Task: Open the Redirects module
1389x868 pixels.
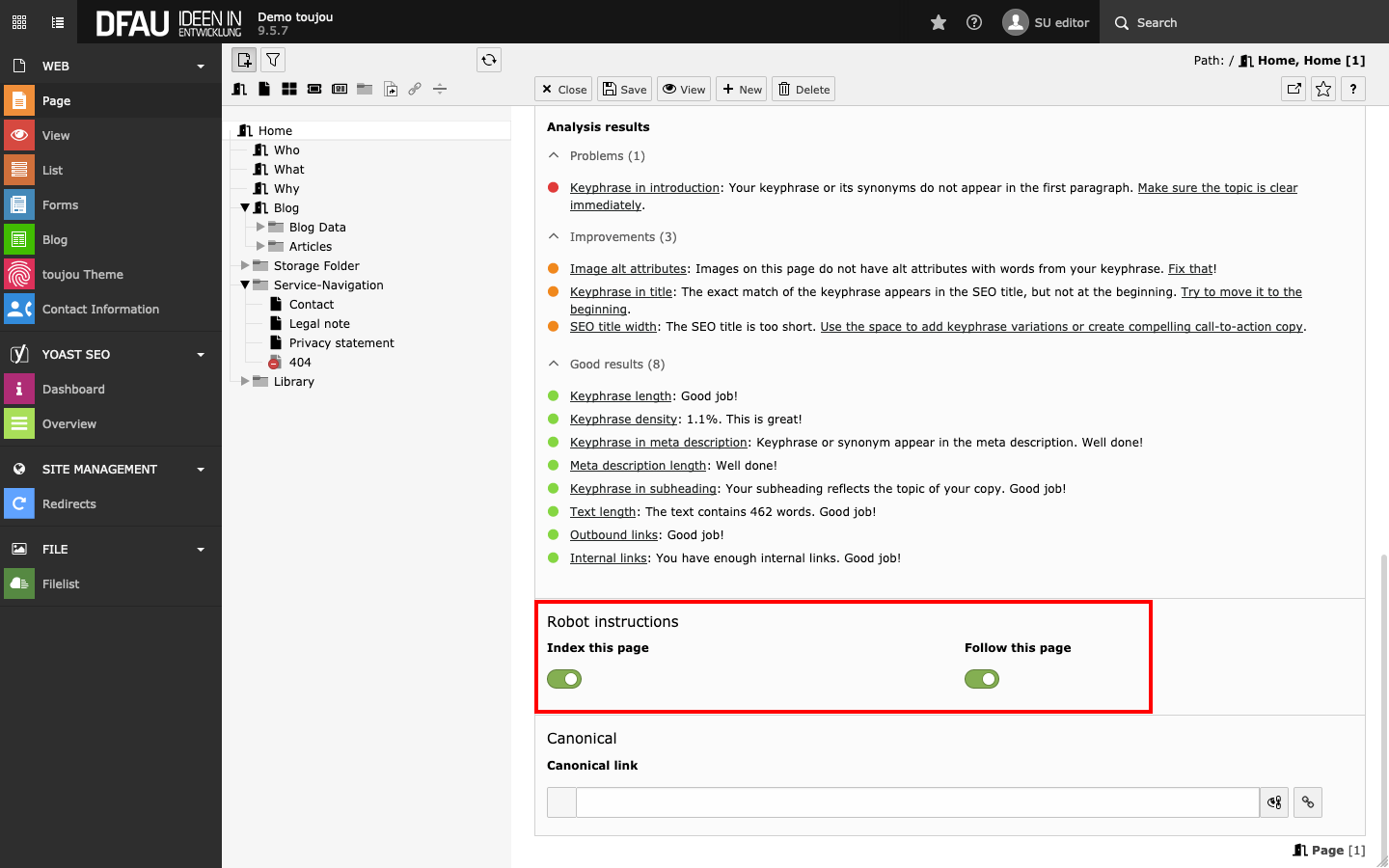Action: 68,504
